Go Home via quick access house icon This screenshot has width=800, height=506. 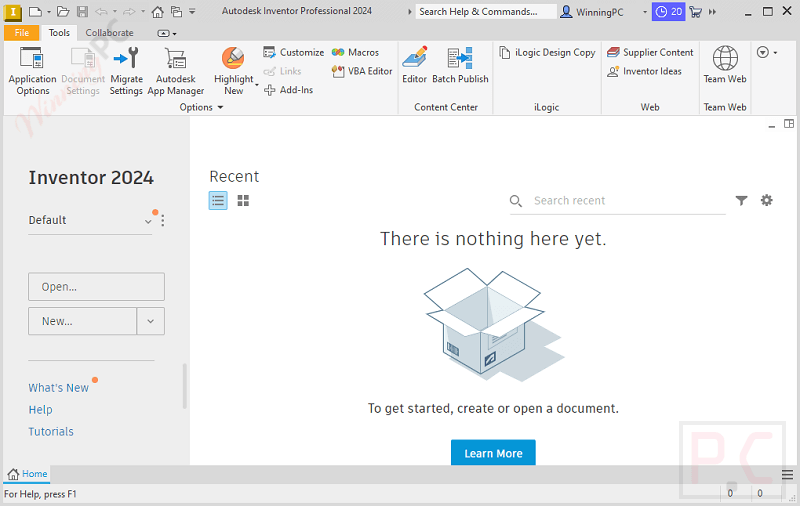coord(158,11)
